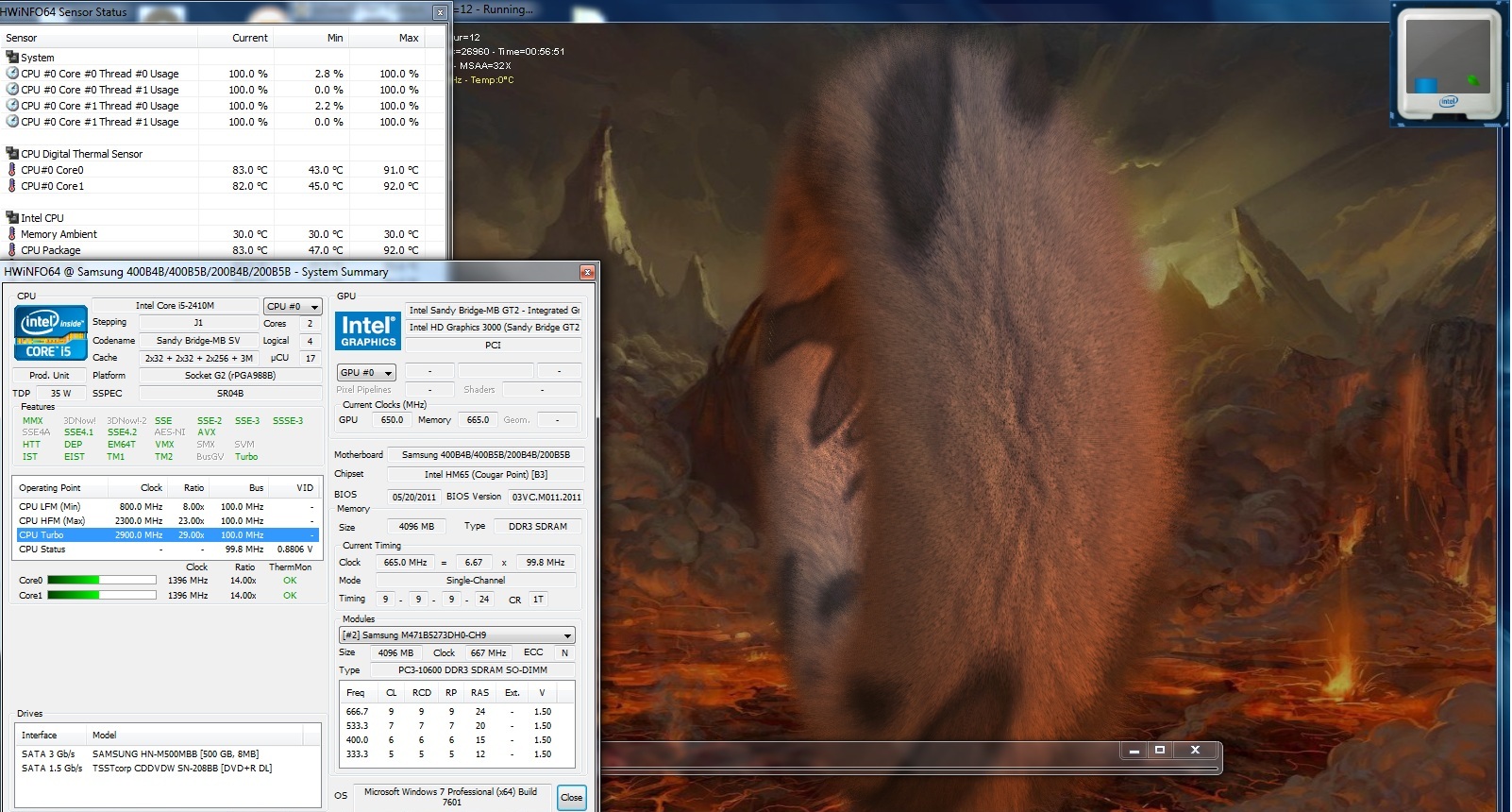1512x812 pixels.
Task: Click the DDR3 SDRAM memory type field
Action: pyautogui.click(x=538, y=526)
